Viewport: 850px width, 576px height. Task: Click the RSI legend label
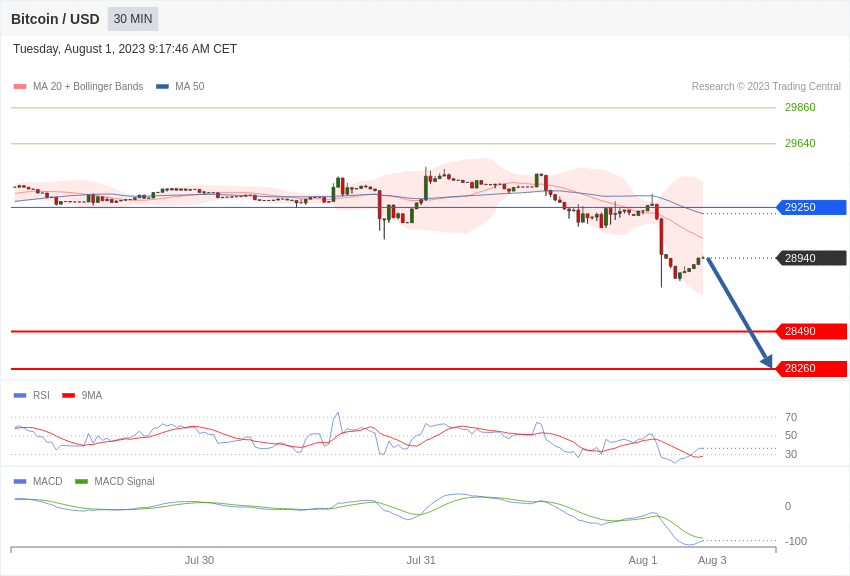coord(41,396)
